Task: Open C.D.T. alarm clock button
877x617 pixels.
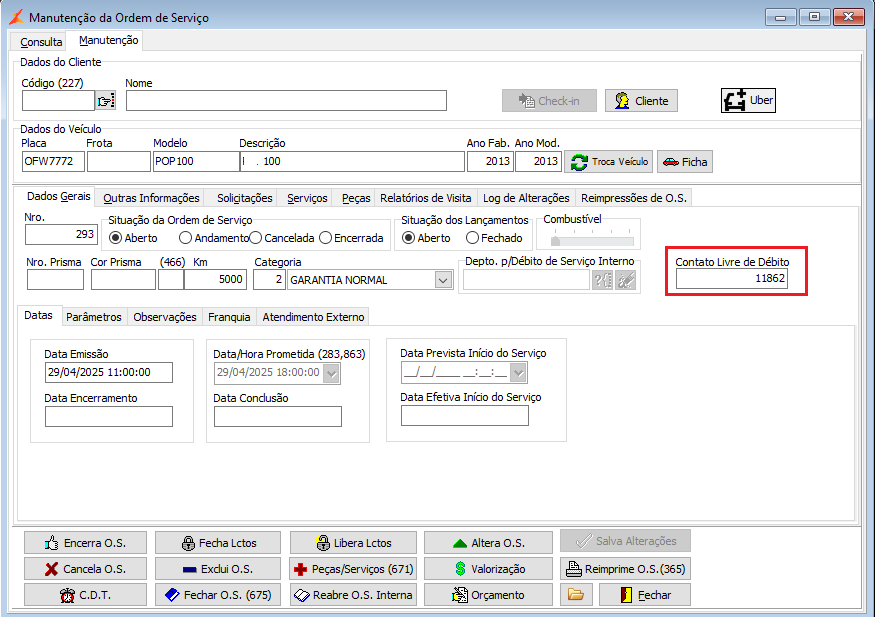Action: (85, 595)
